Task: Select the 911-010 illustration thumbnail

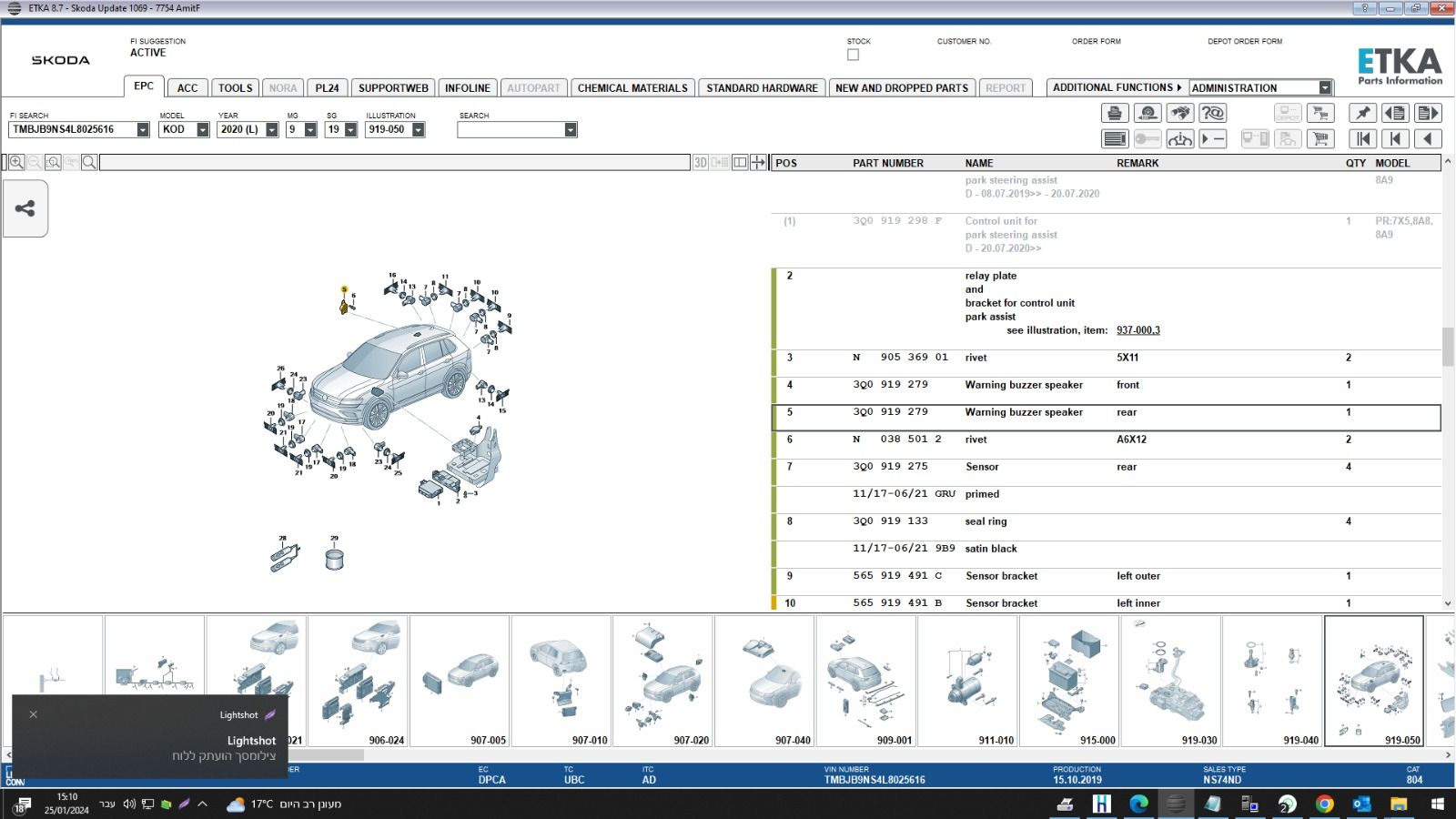Action: [x=968, y=681]
